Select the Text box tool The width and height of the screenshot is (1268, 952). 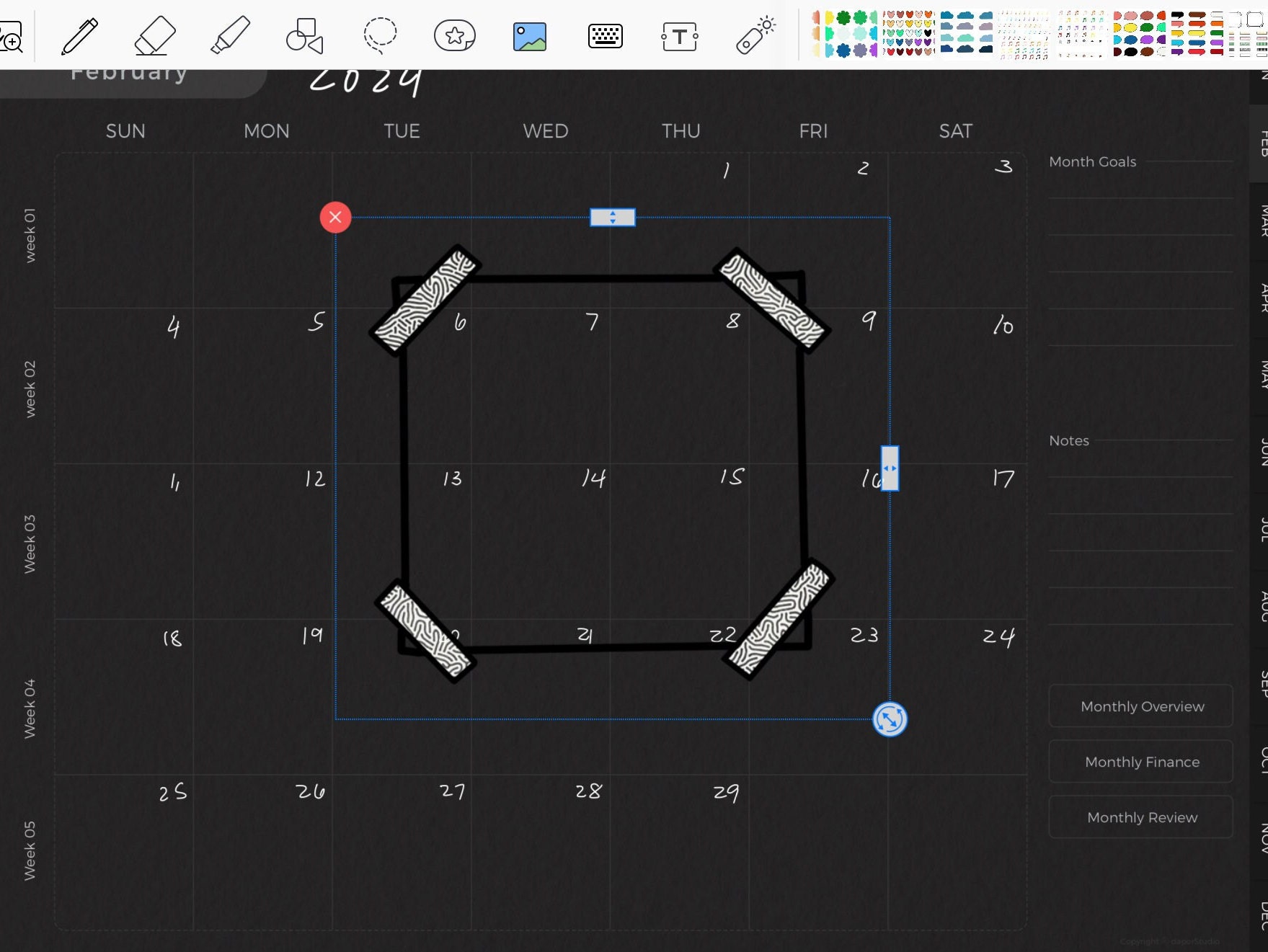pos(678,36)
